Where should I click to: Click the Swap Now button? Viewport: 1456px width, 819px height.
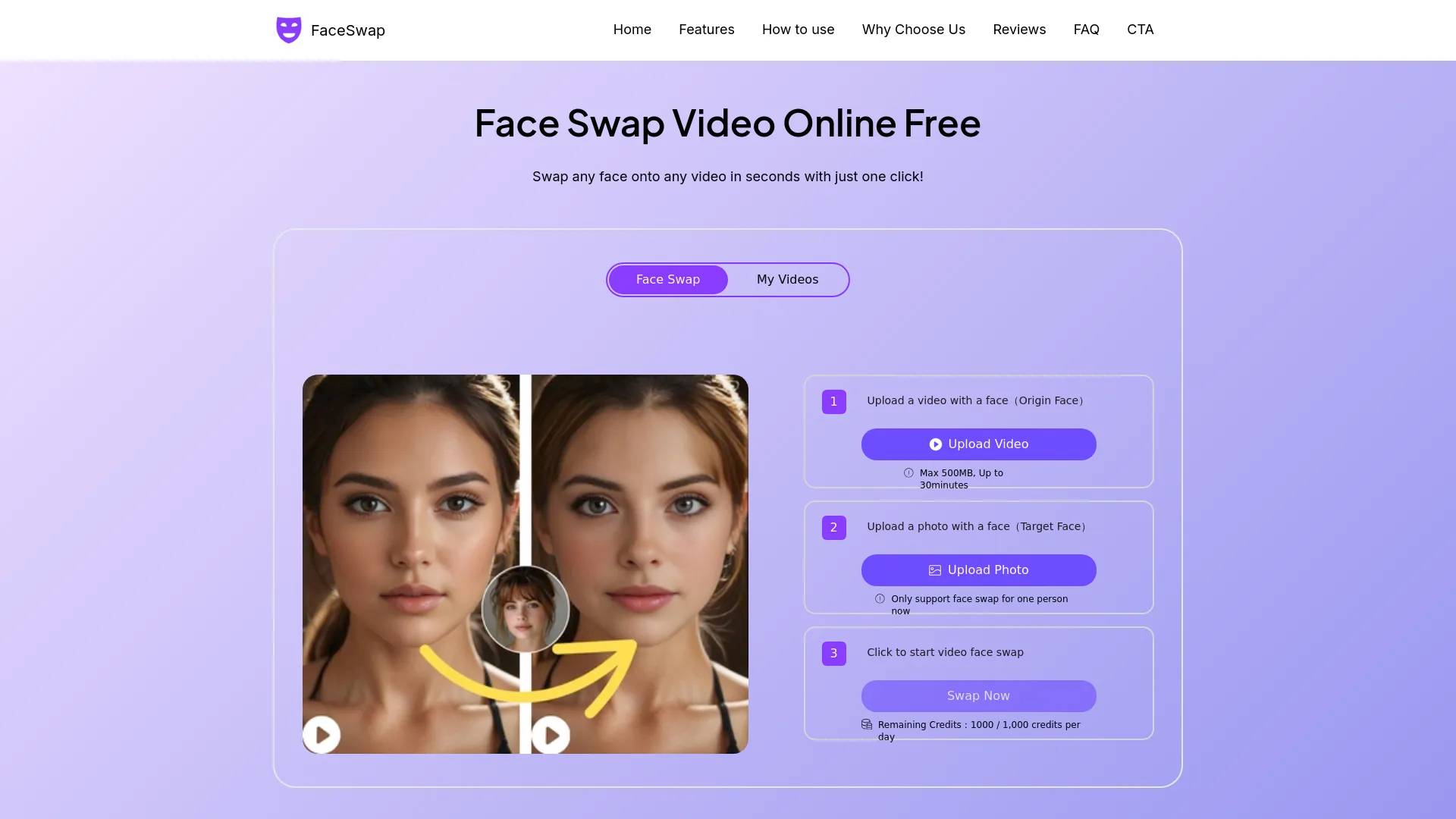tap(977, 695)
